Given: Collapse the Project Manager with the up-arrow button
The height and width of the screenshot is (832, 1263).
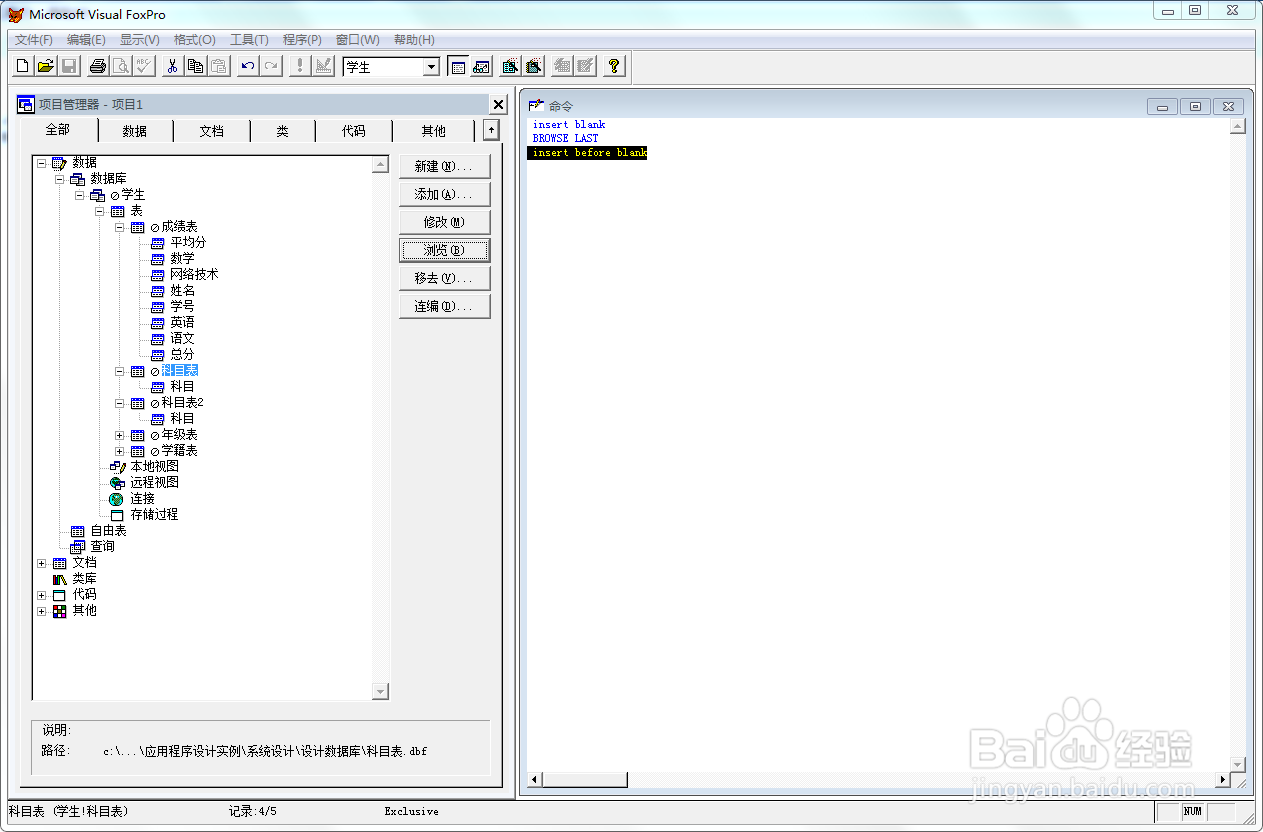Looking at the screenshot, I should tap(491, 130).
